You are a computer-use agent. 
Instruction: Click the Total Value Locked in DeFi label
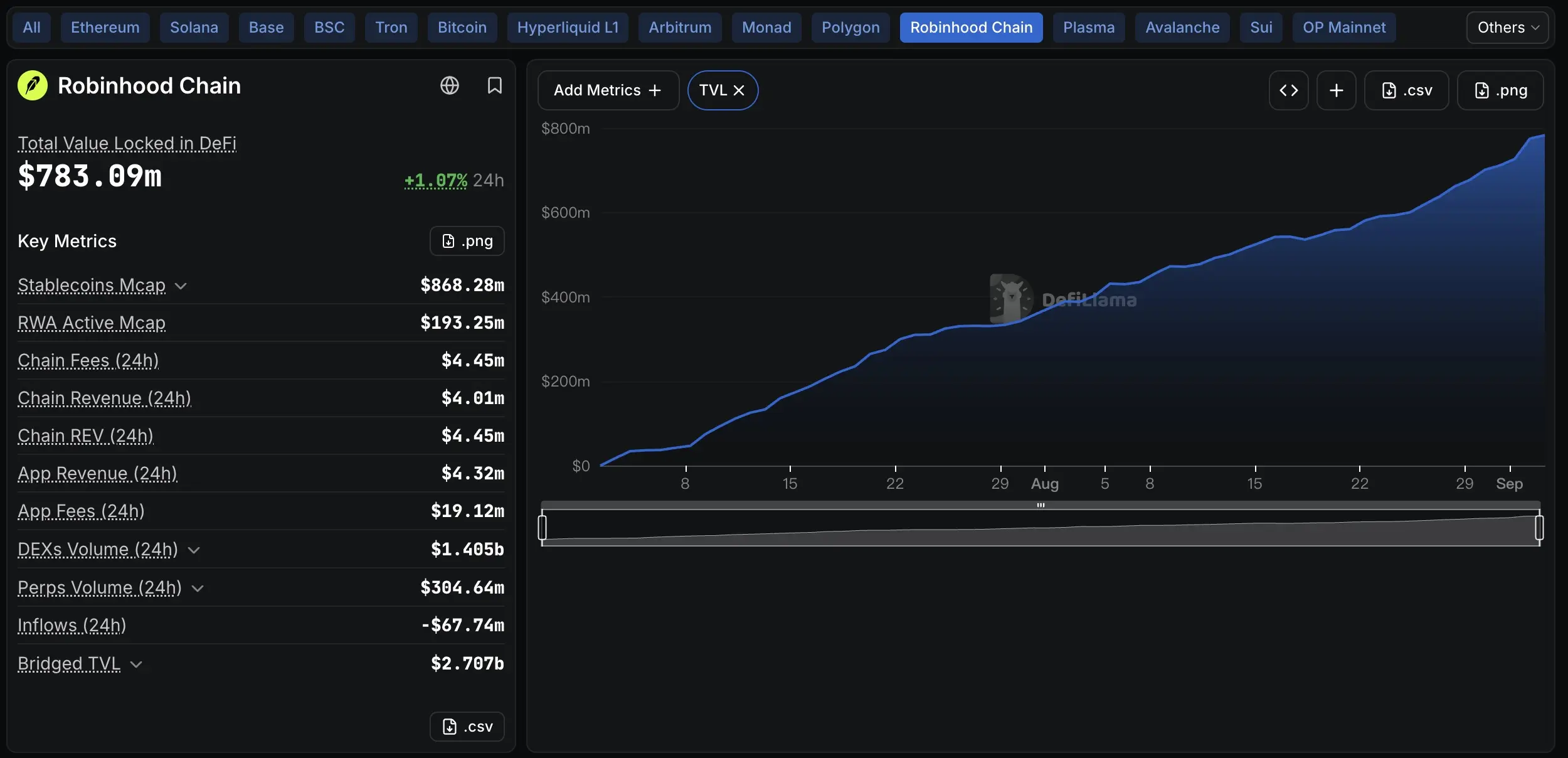tap(127, 144)
